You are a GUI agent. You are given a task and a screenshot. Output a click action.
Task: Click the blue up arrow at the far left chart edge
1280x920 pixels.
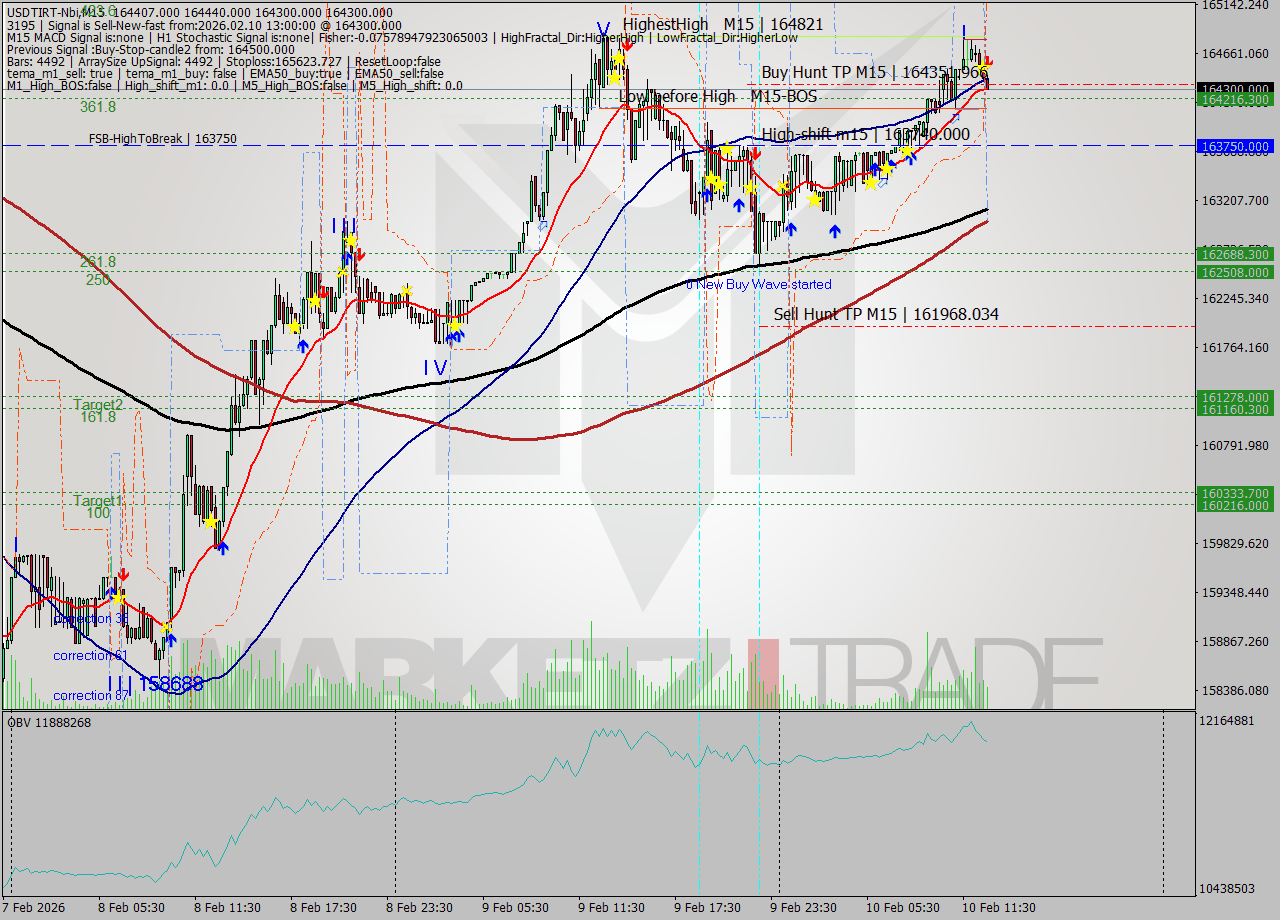tap(14, 545)
